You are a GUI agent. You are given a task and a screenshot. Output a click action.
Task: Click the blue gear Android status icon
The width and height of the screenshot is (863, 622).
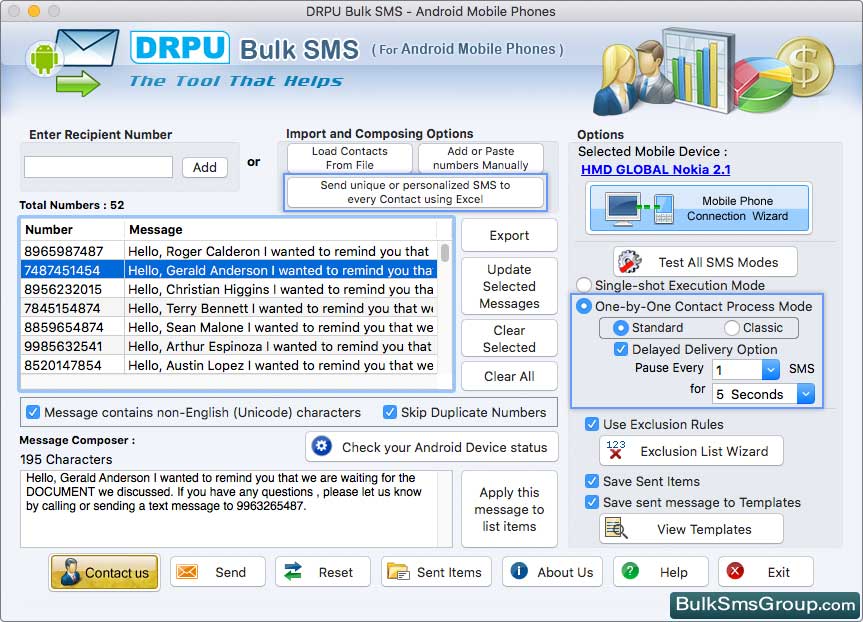321,446
